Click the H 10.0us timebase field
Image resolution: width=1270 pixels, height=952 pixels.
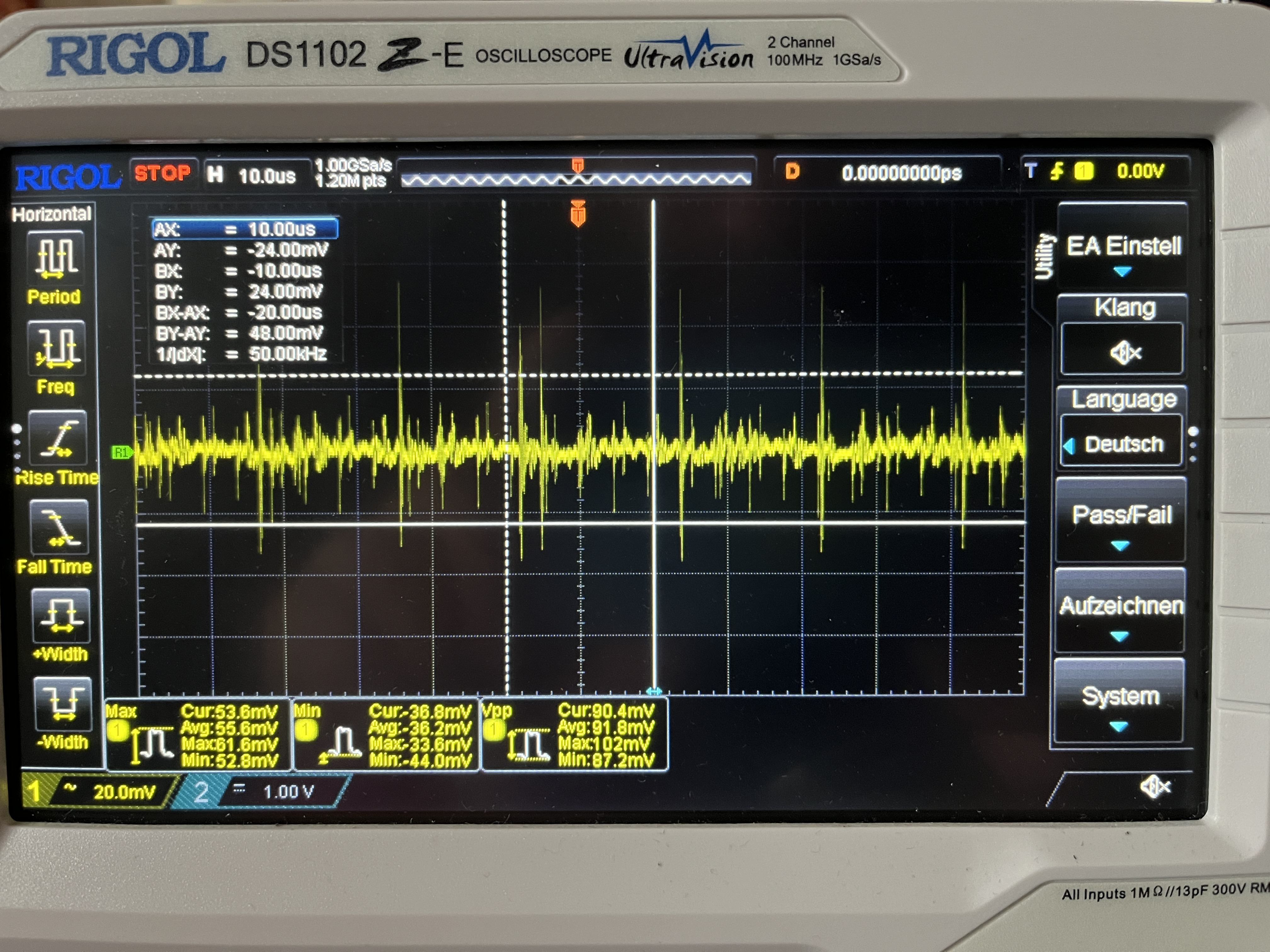point(255,174)
